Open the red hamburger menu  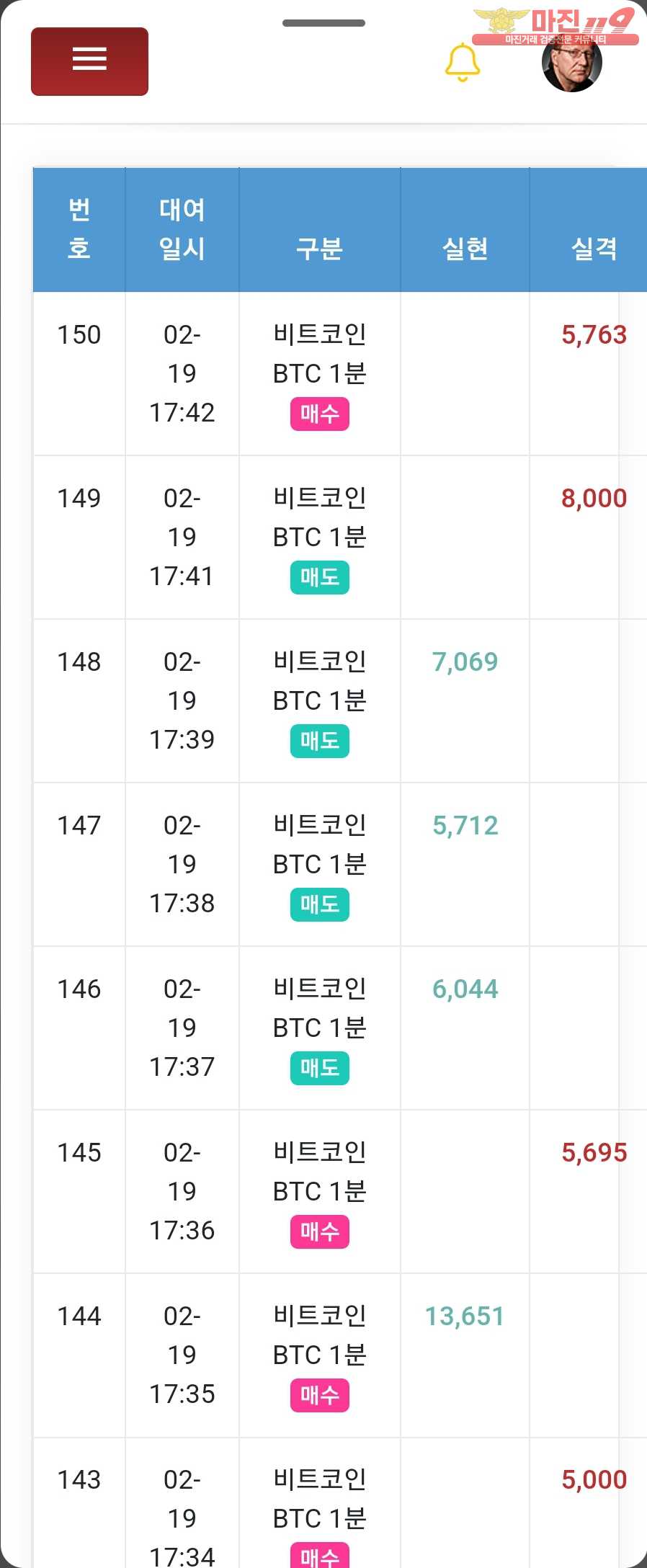click(89, 61)
